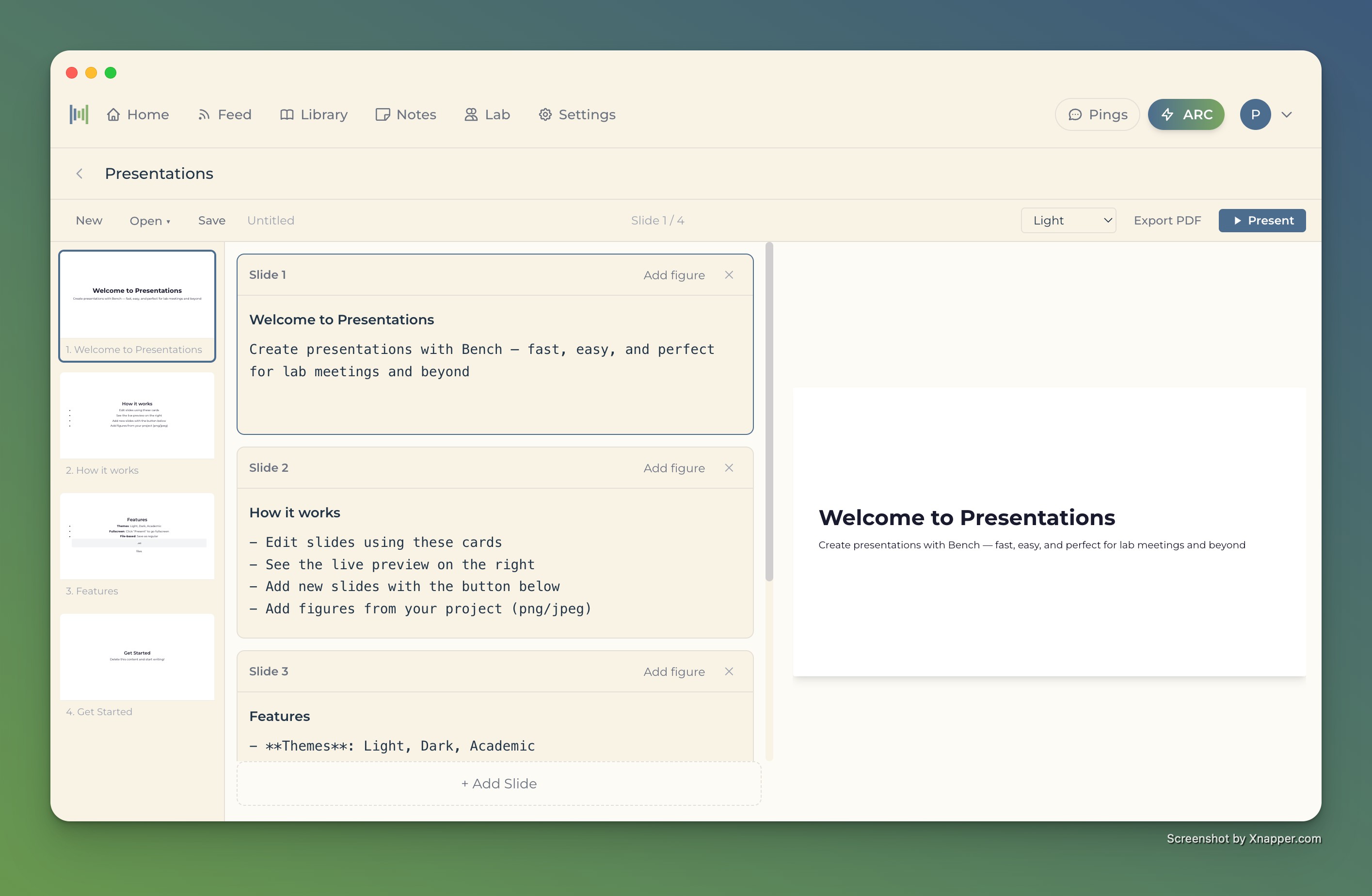The height and width of the screenshot is (896, 1372).
Task: Click Export PDF
Action: [1167, 220]
